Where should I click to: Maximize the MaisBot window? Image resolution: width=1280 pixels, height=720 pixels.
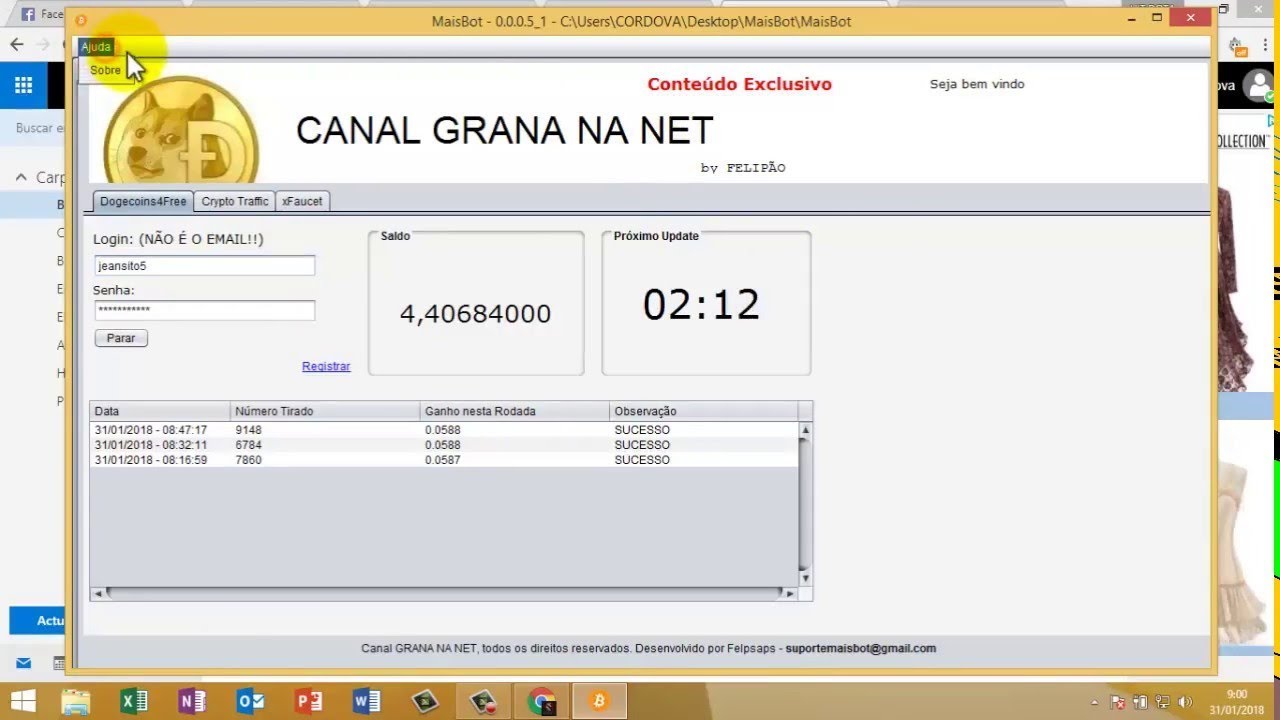(x=1157, y=17)
